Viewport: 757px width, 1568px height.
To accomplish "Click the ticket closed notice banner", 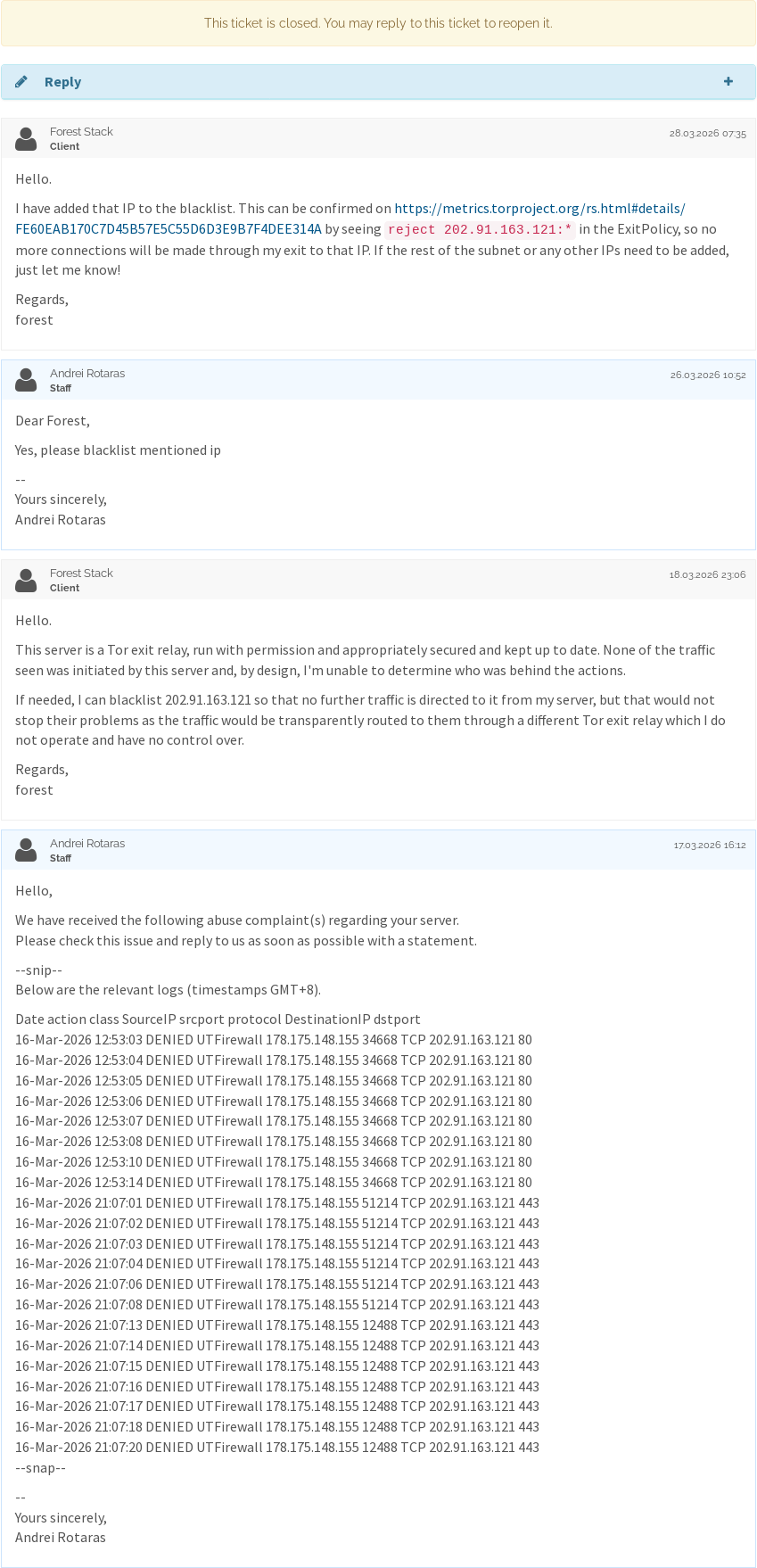I will [x=378, y=23].
